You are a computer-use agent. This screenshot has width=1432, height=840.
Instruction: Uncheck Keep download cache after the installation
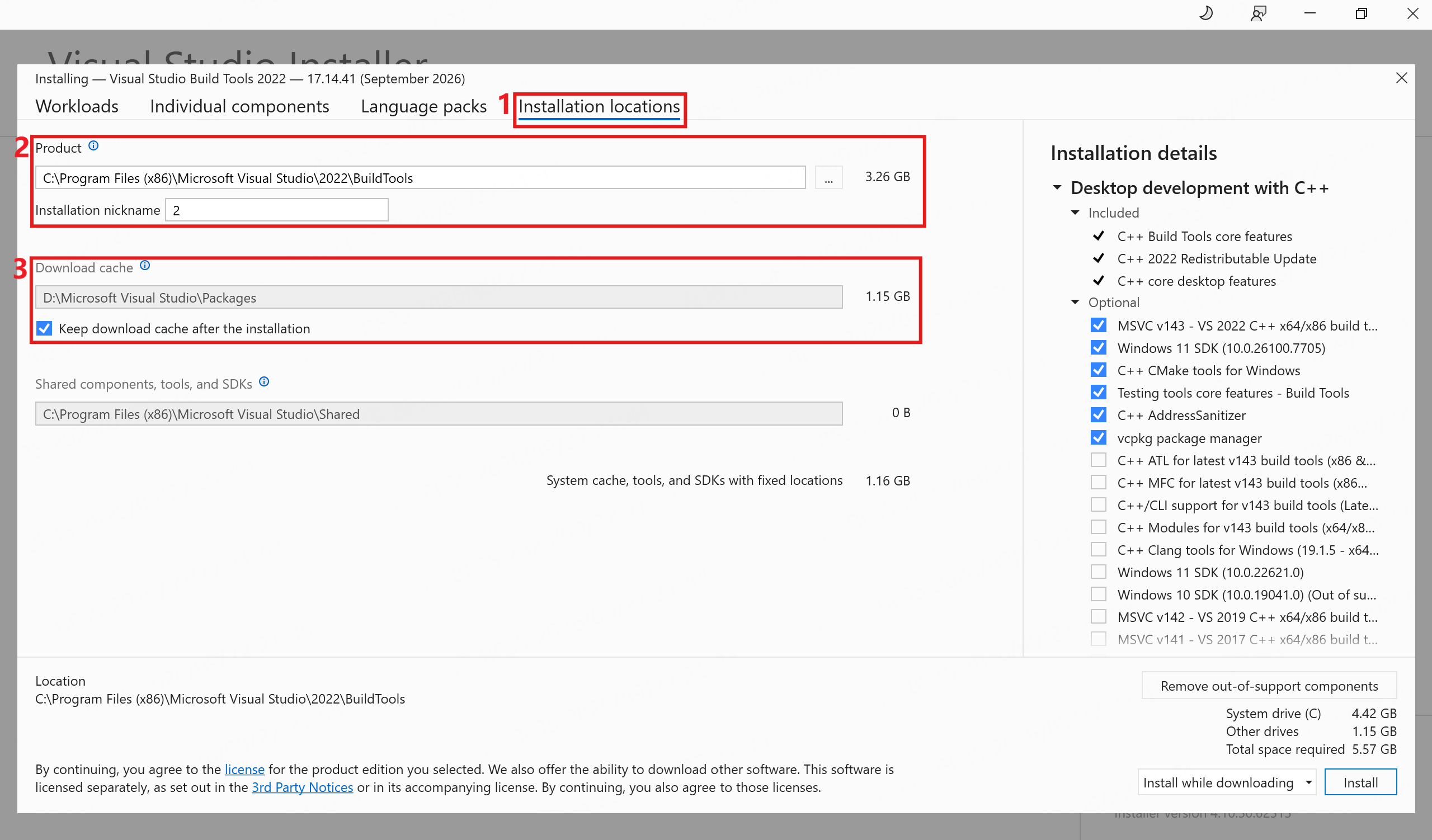(44, 328)
